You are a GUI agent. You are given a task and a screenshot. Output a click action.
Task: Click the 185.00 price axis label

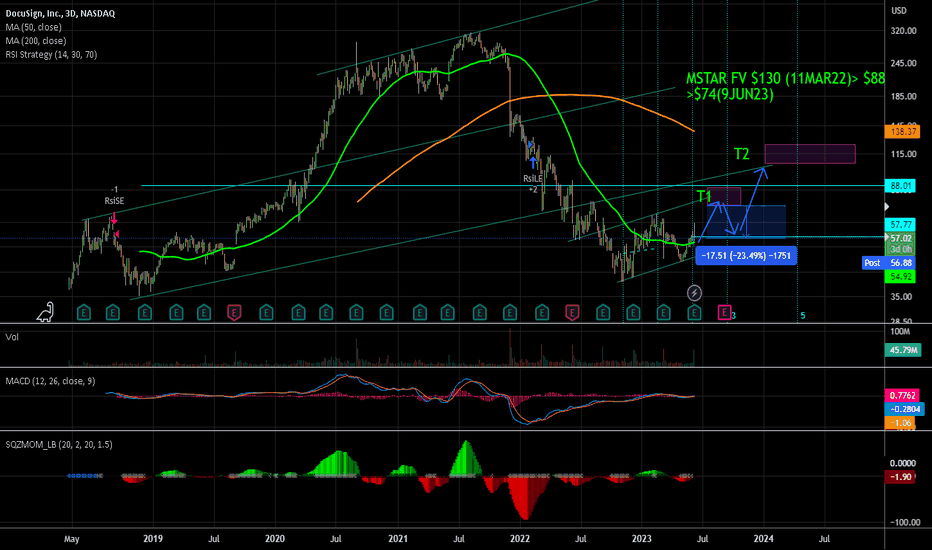[x=903, y=96]
